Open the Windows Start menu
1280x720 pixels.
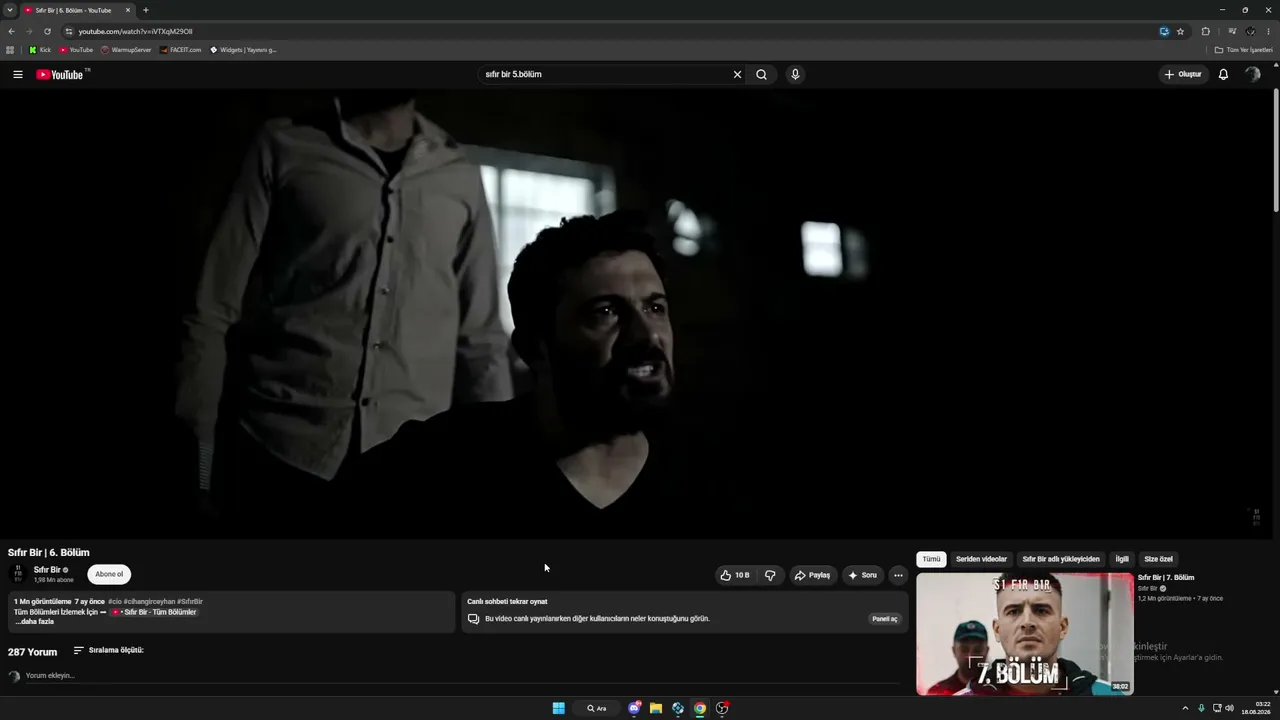(559, 708)
